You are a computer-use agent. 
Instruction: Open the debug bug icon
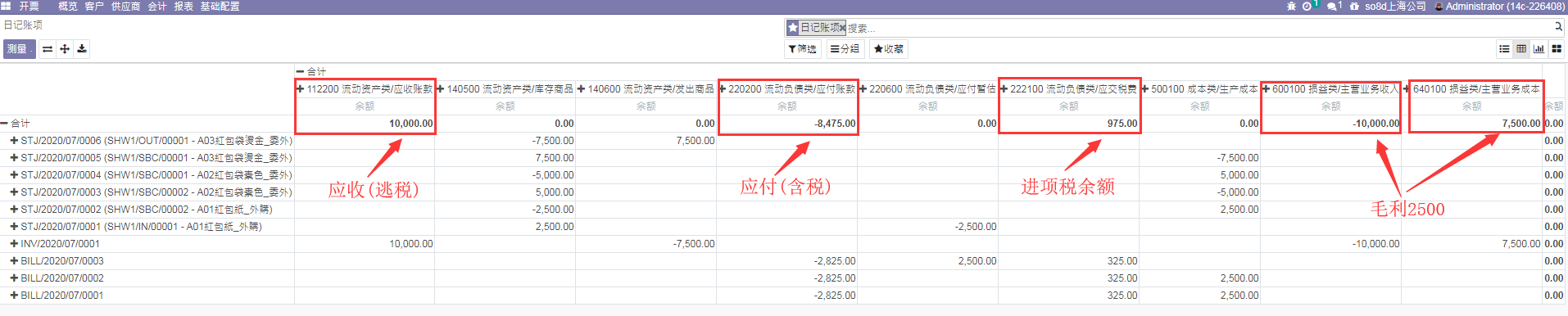pos(1291,6)
